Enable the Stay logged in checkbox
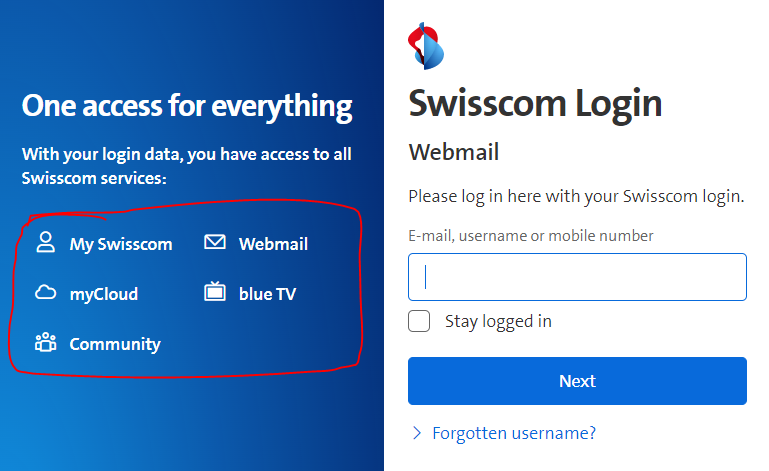Screen dimensions: 769x471 [x=420, y=321]
